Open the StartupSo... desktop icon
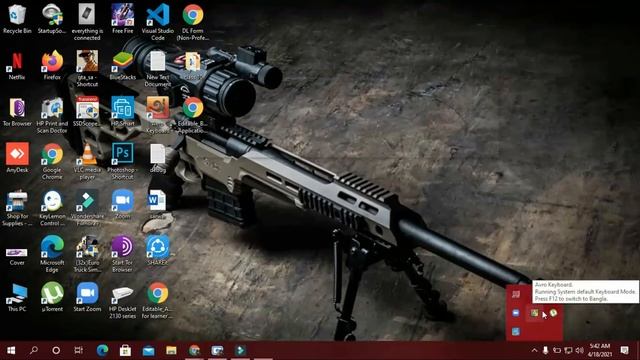The image size is (640, 360). point(52,19)
